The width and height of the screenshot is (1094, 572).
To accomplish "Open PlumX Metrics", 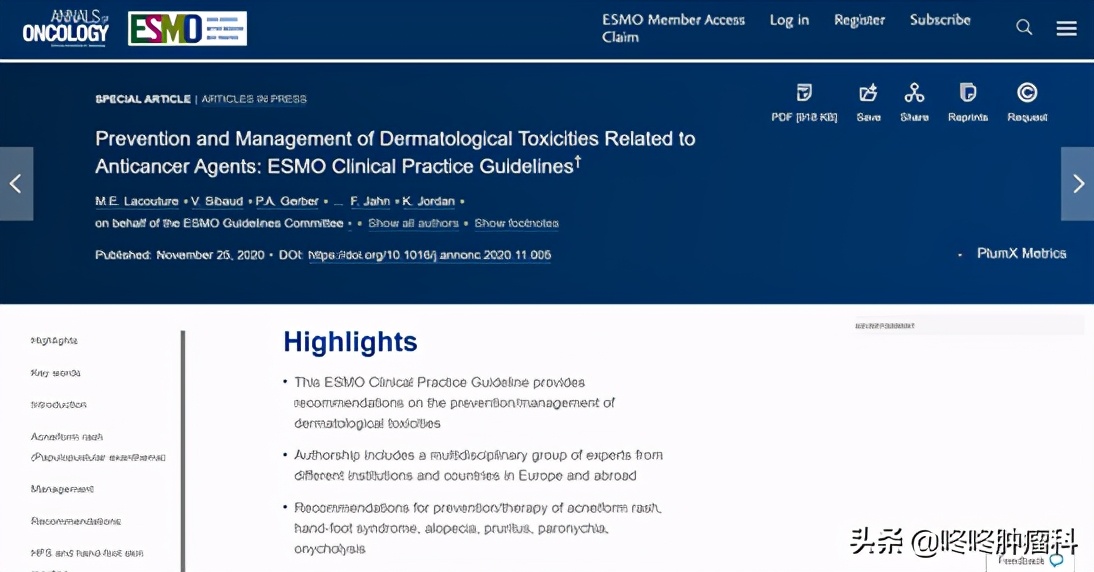I will 1021,254.
